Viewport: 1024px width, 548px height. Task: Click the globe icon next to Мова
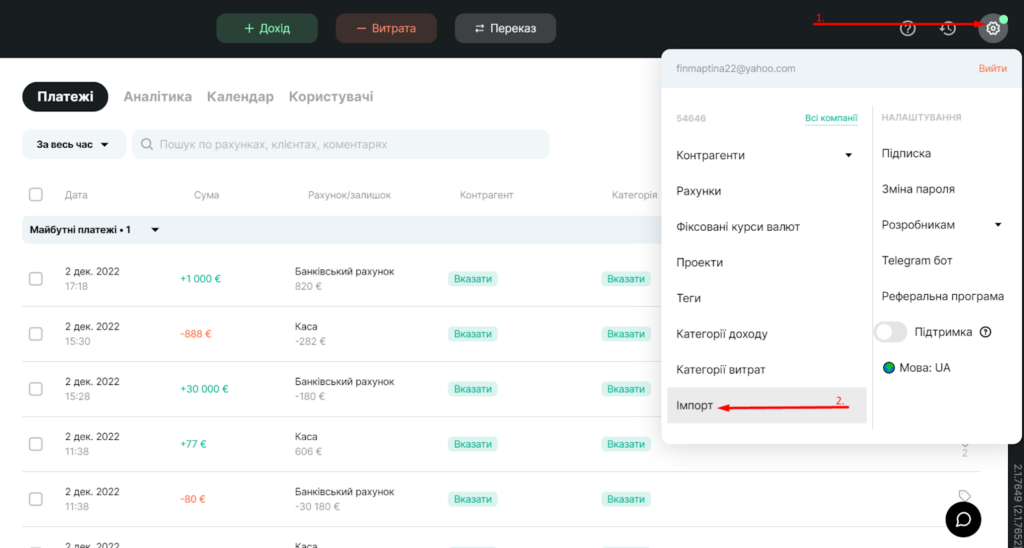click(x=889, y=368)
